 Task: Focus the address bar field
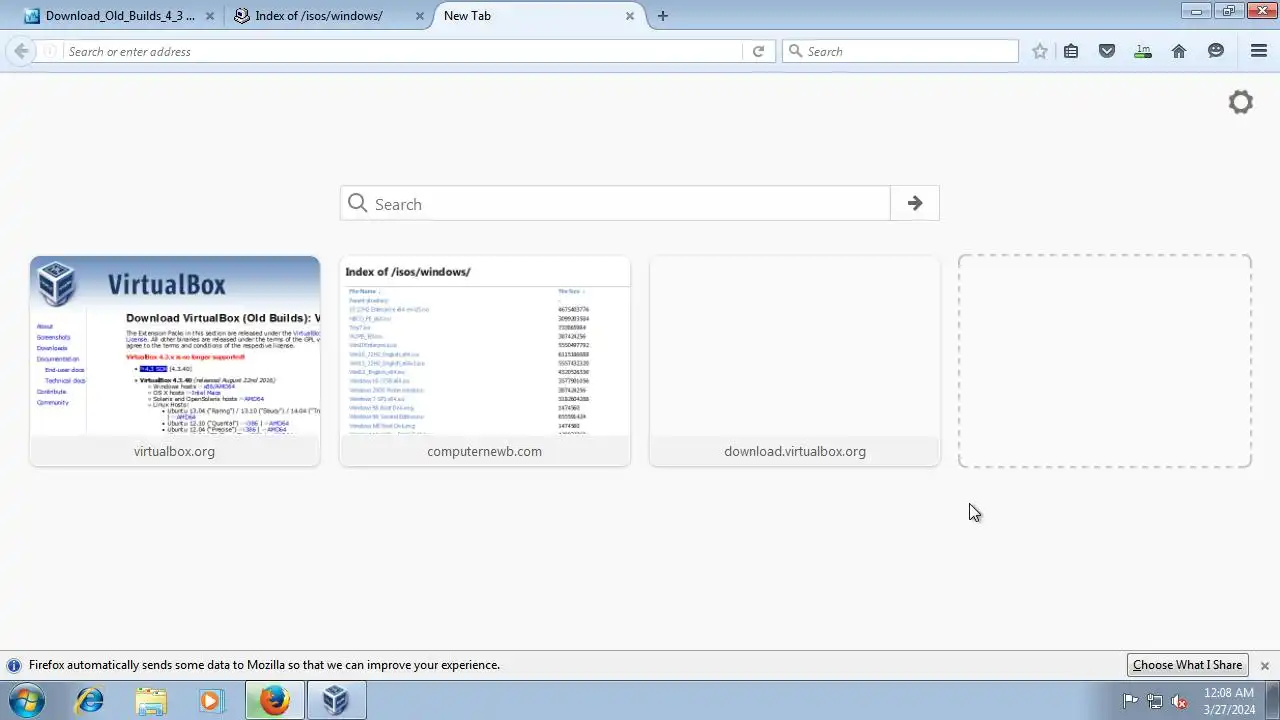pos(404,51)
